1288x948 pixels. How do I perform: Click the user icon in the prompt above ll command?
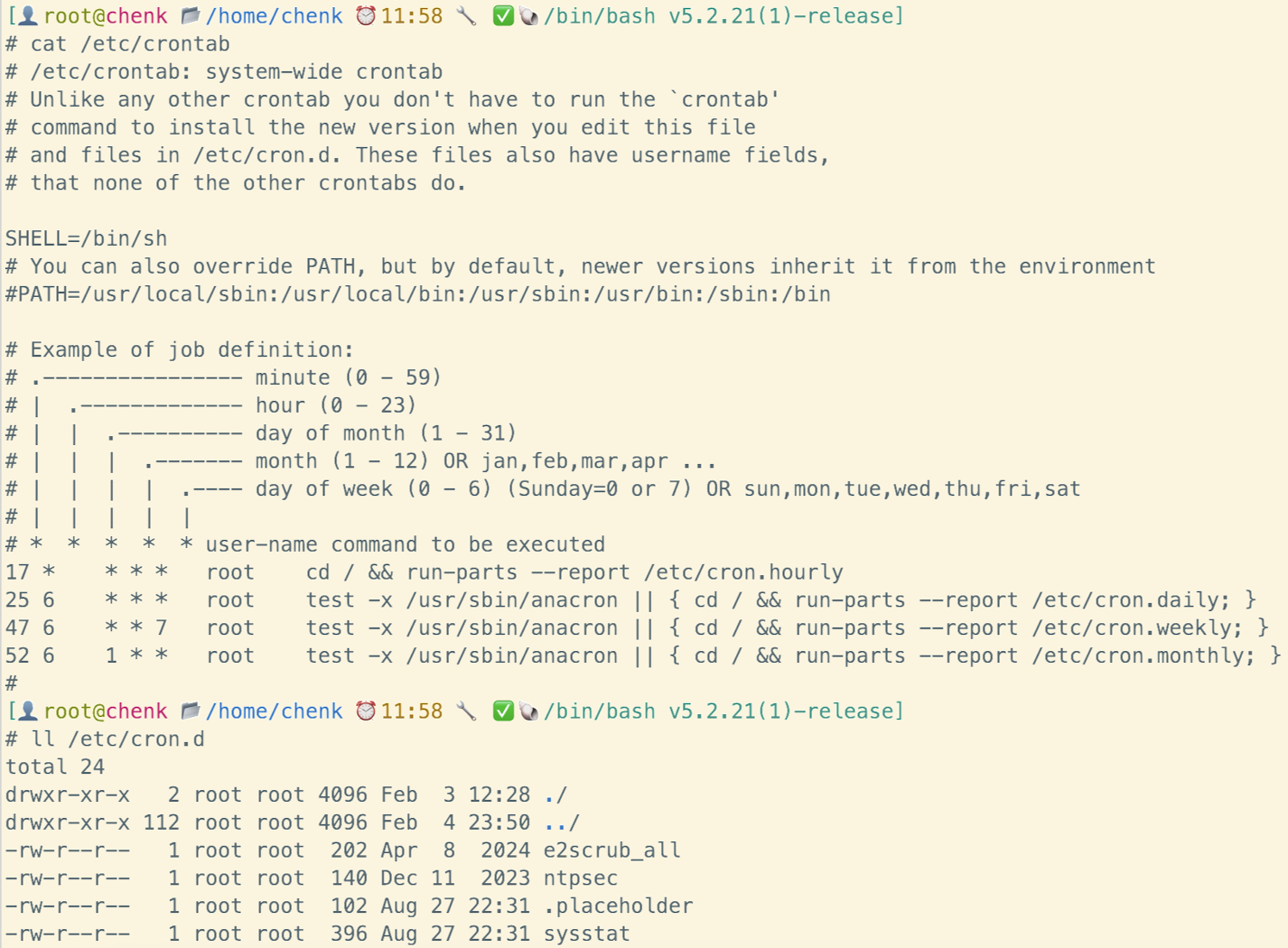point(28,711)
